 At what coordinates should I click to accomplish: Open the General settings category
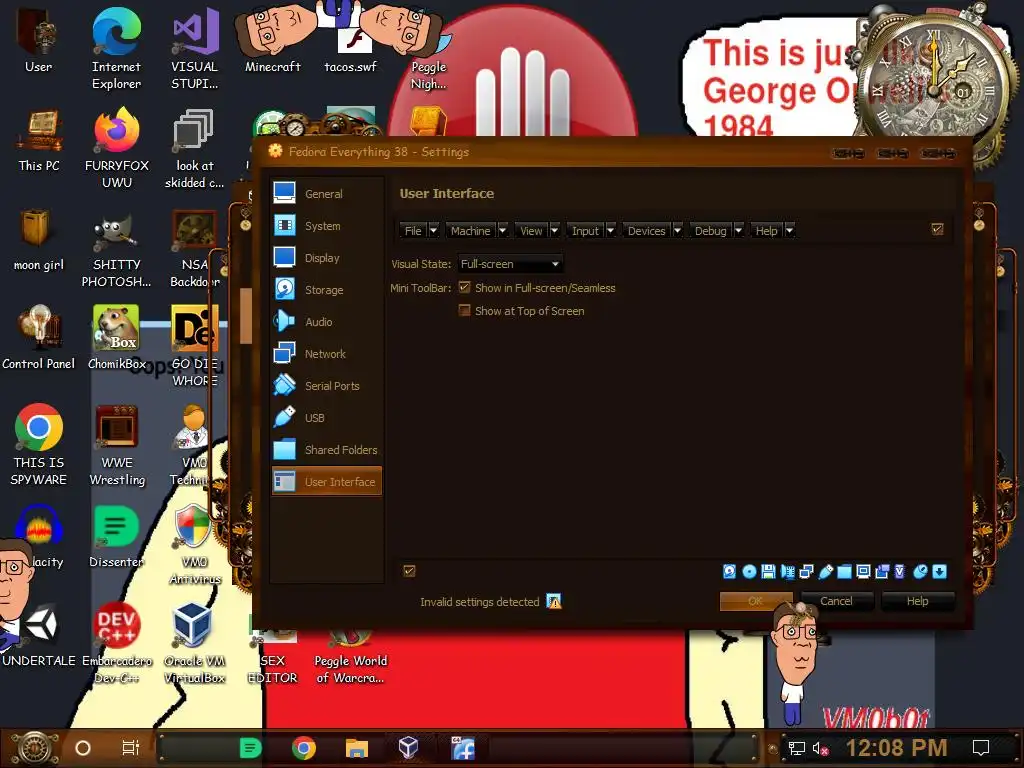[327, 194]
